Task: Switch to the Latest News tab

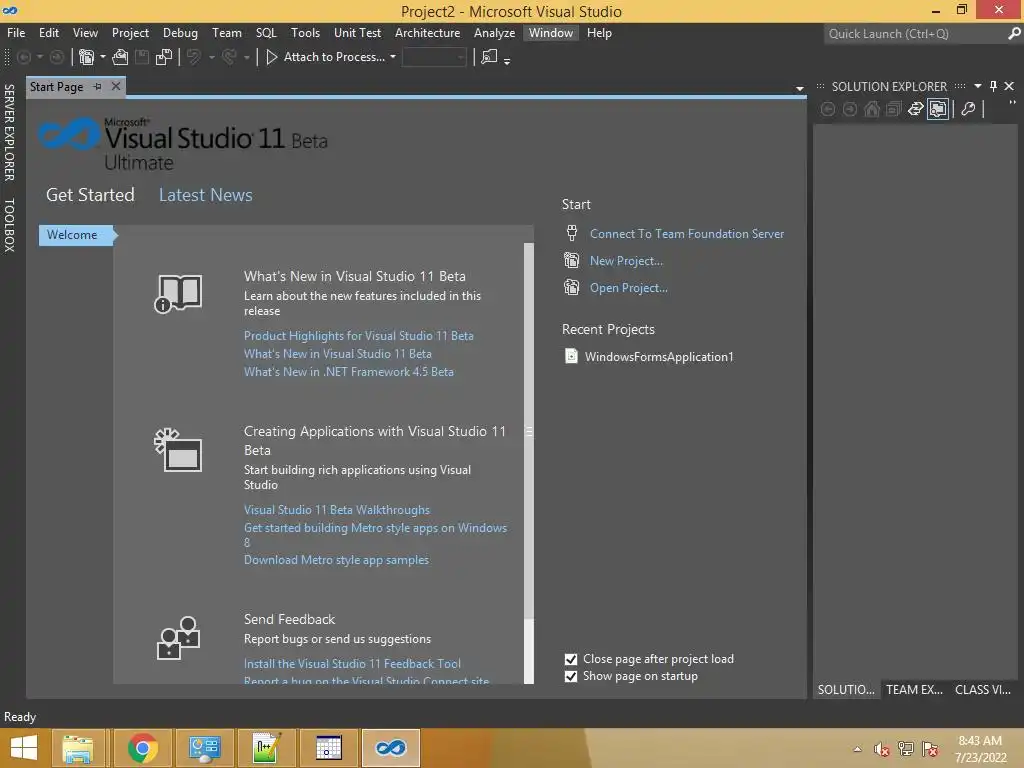Action: pos(206,195)
